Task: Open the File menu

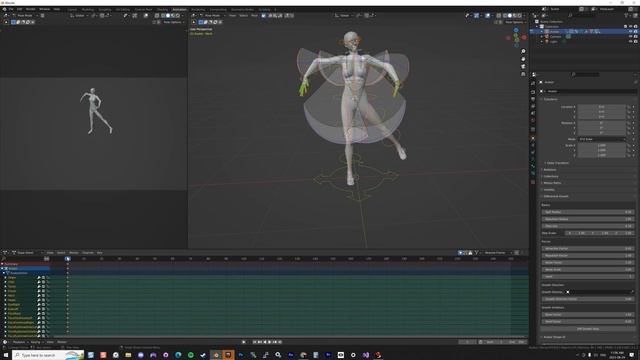Action: coord(11,9)
